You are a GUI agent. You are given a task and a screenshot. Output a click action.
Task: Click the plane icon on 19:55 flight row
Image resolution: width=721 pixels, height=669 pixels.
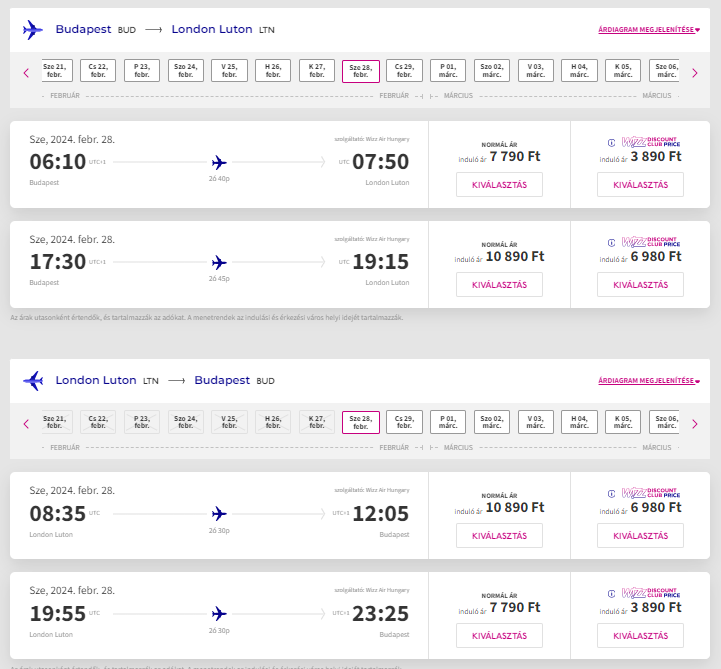[219, 614]
